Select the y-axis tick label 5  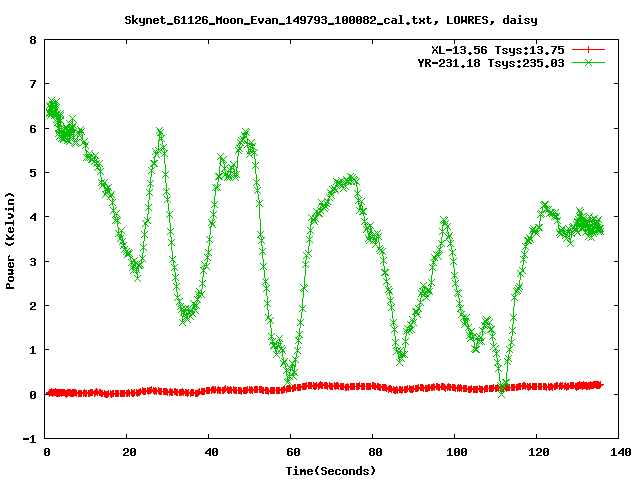33,173
